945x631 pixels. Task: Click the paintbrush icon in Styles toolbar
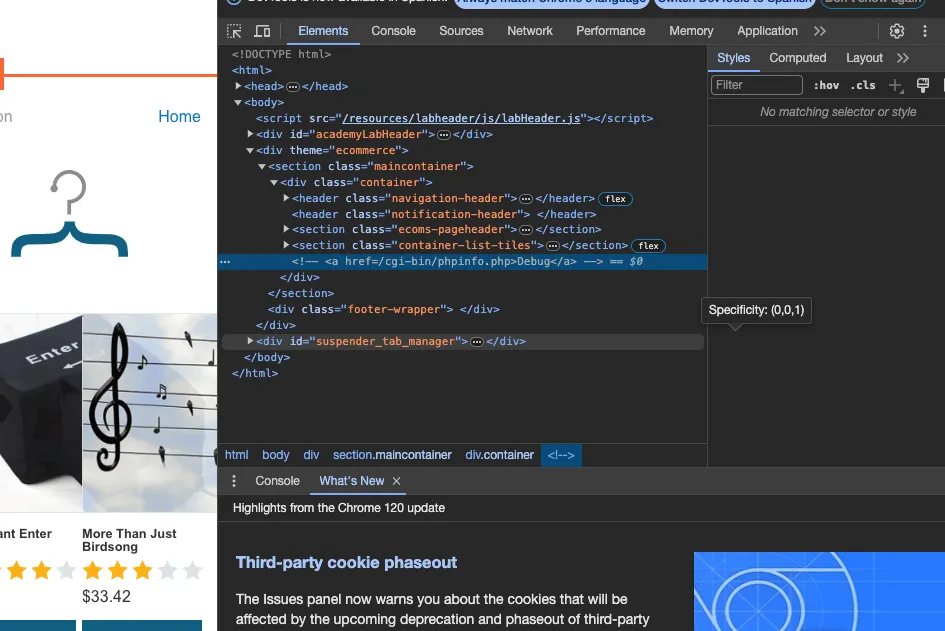click(x=923, y=86)
